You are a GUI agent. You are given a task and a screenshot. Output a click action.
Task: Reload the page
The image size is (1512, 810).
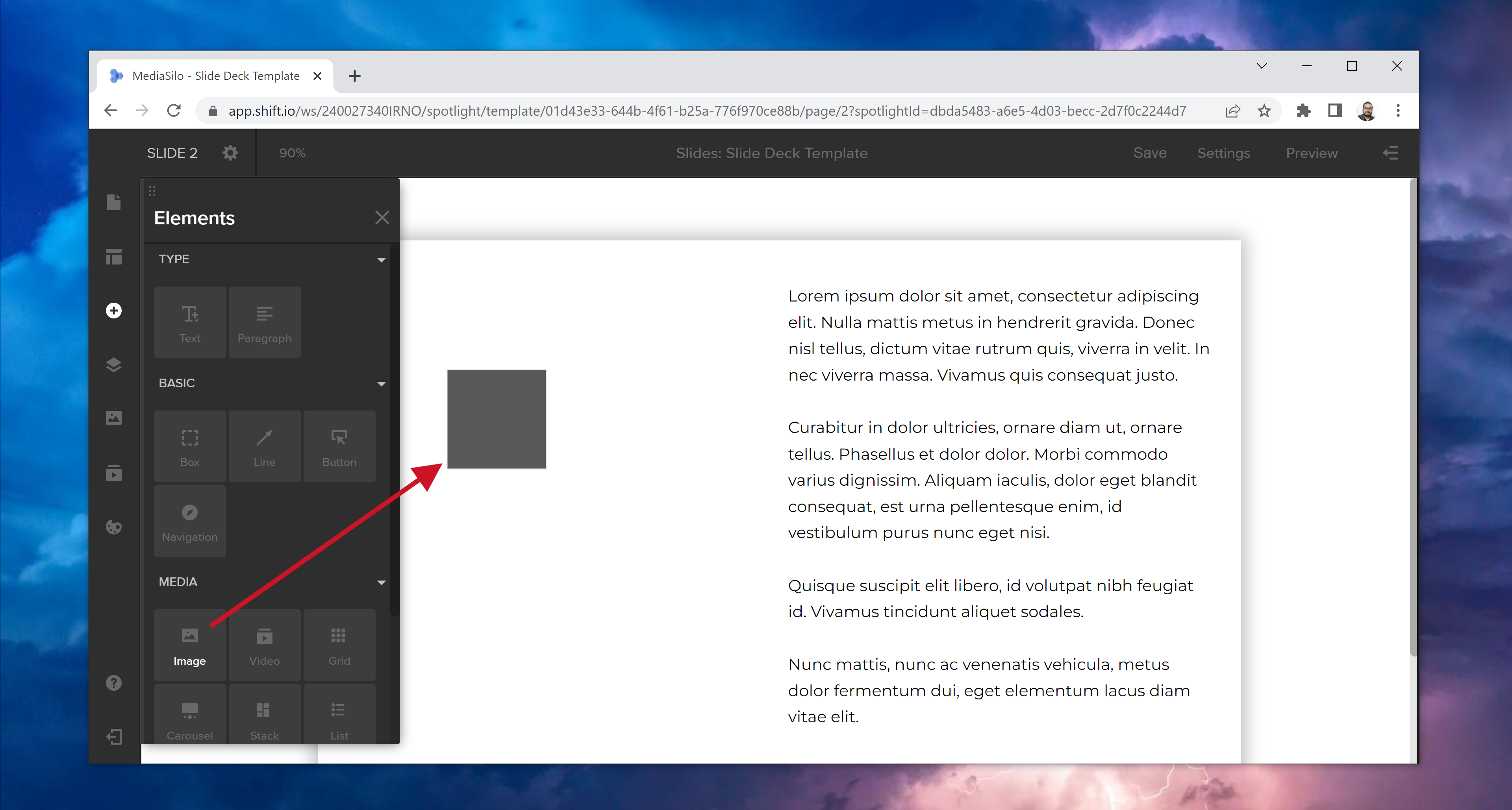174,110
